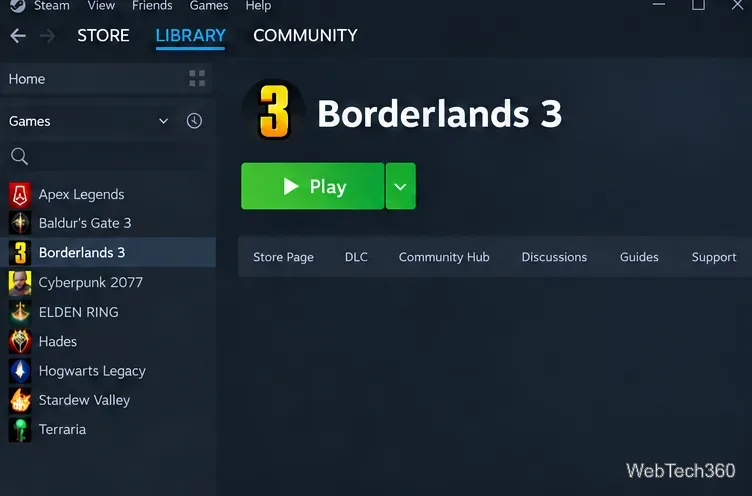Open the Friends menu

point(152,6)
